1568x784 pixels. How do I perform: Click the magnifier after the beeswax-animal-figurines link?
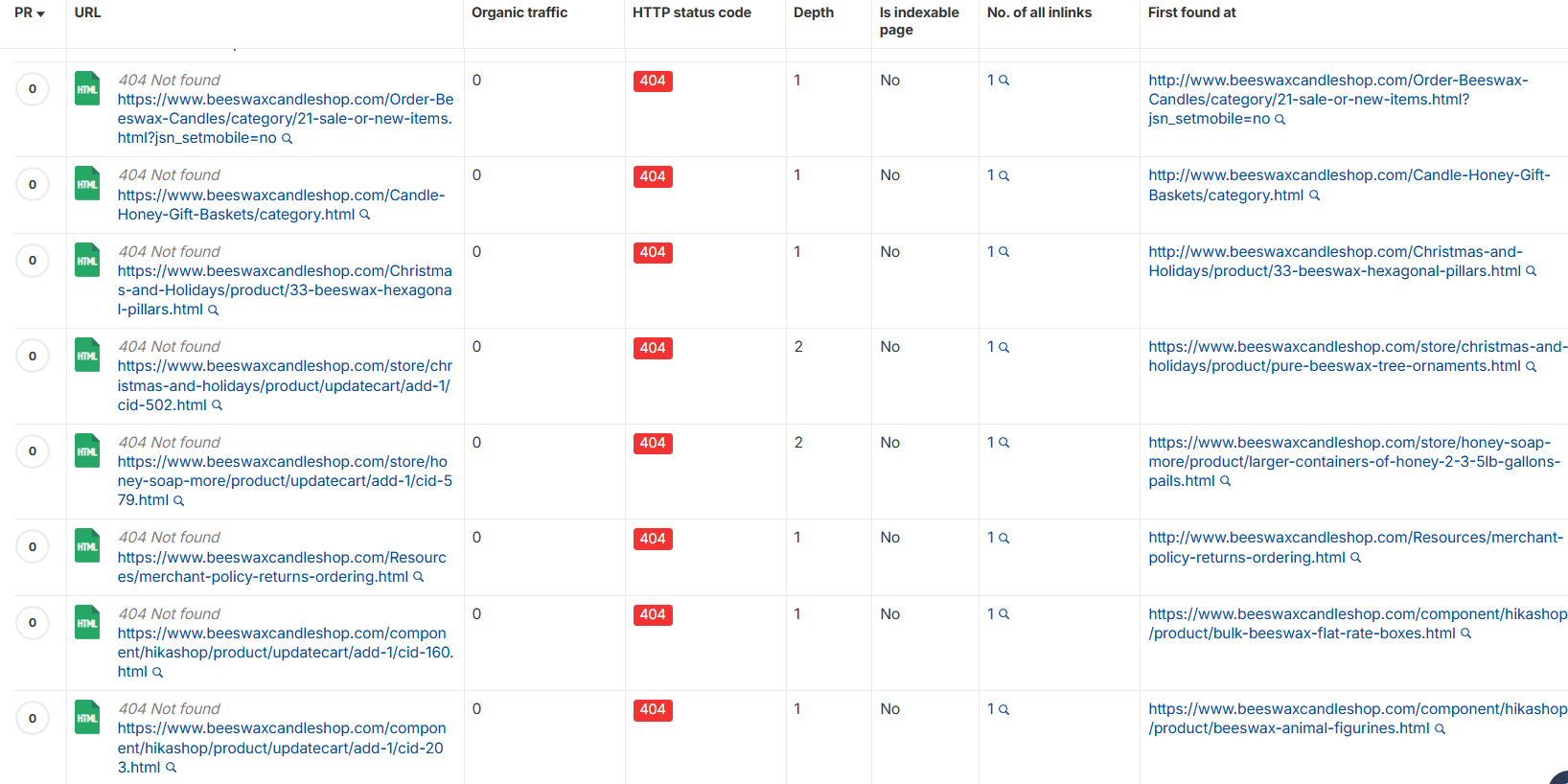1440,729
